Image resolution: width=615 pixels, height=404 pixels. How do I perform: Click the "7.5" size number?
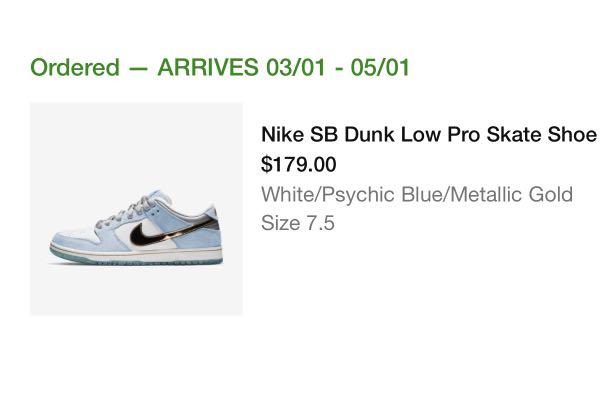(320, 223)
